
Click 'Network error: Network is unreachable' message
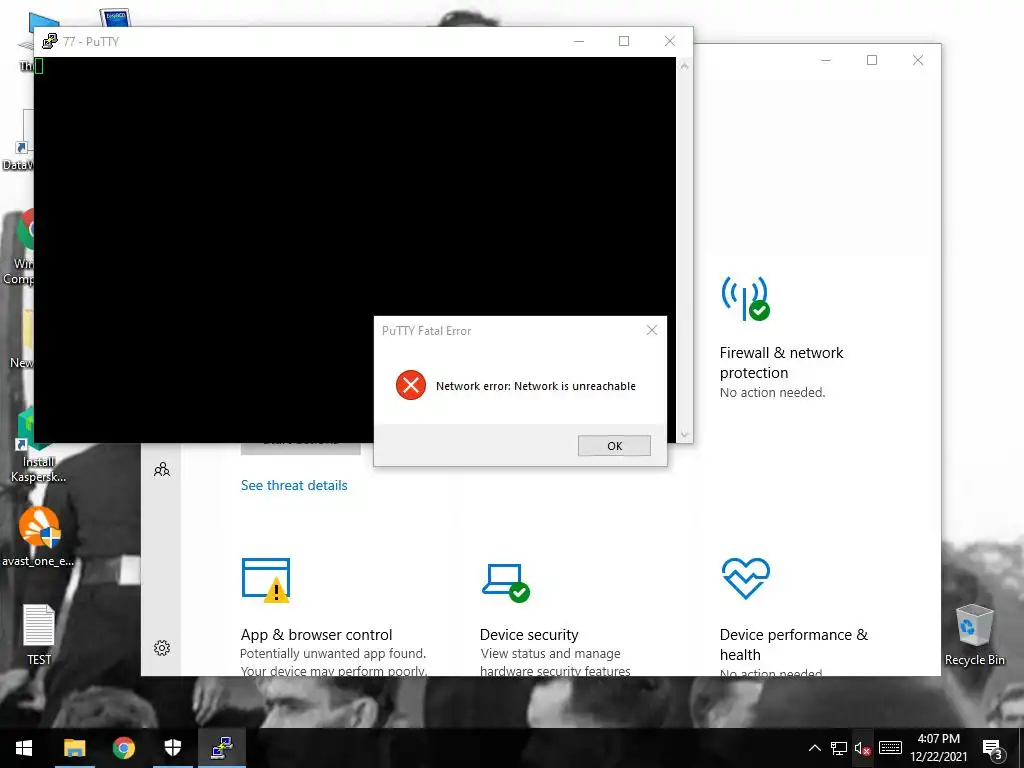click(x=536, y=386)
